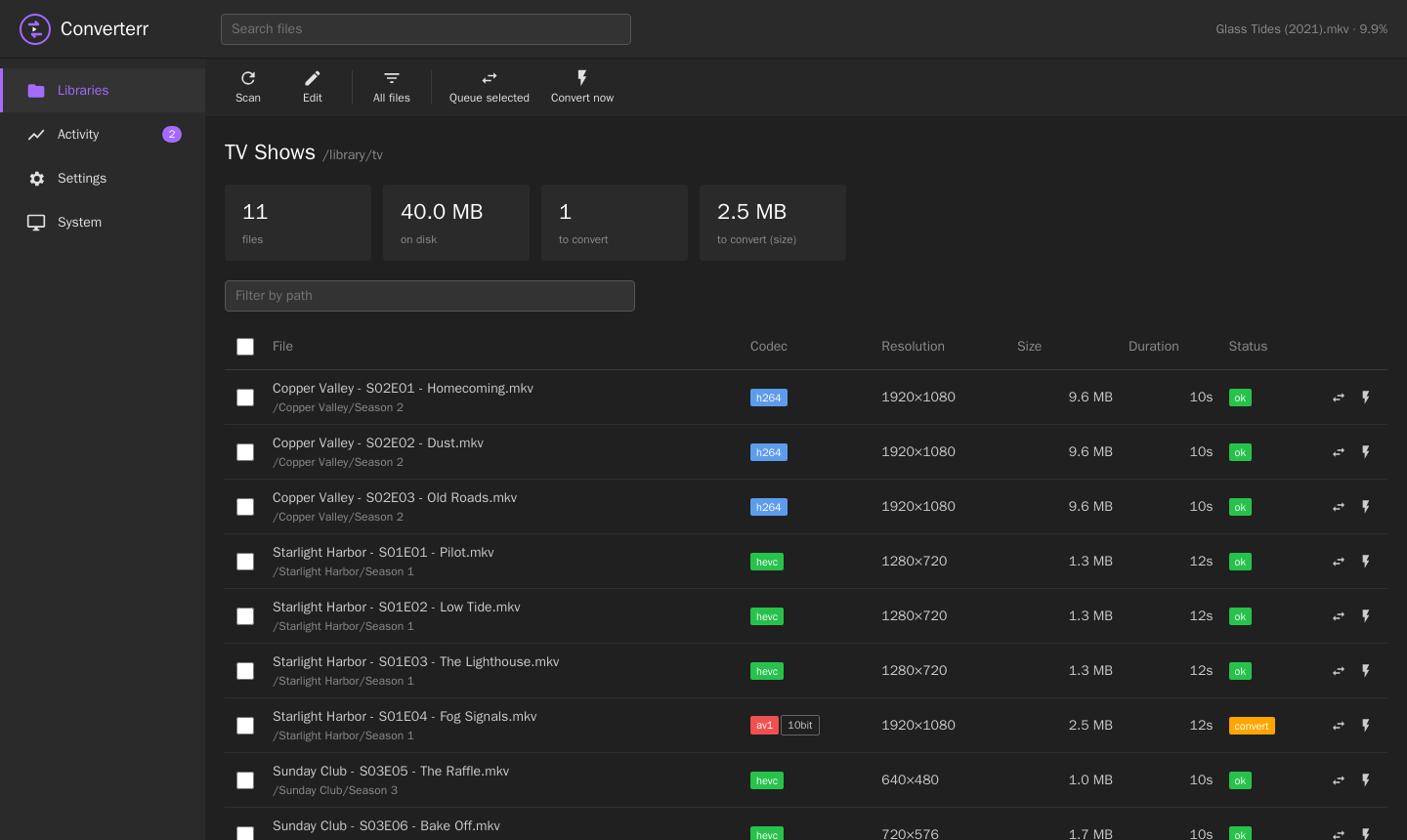Screen dimensions: 1407x840
Task: Click the Edit pencil toolbar button
Action: pyautogui.click(x=313, y=87)
